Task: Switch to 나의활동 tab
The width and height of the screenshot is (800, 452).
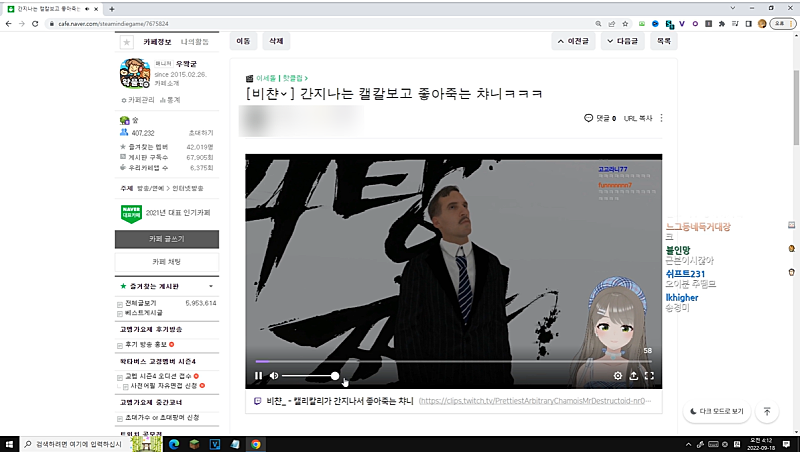Action: coord(194,42)
